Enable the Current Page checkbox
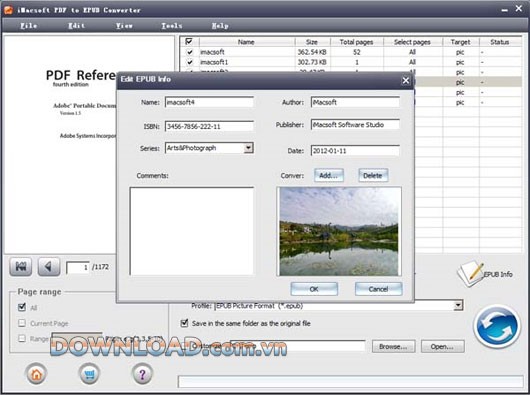 (22, 323)
